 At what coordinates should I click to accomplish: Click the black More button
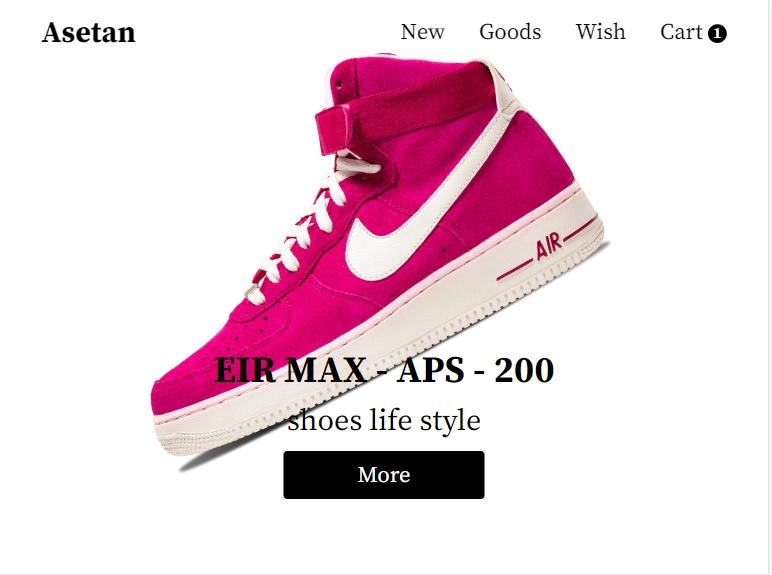coord(384,475)
